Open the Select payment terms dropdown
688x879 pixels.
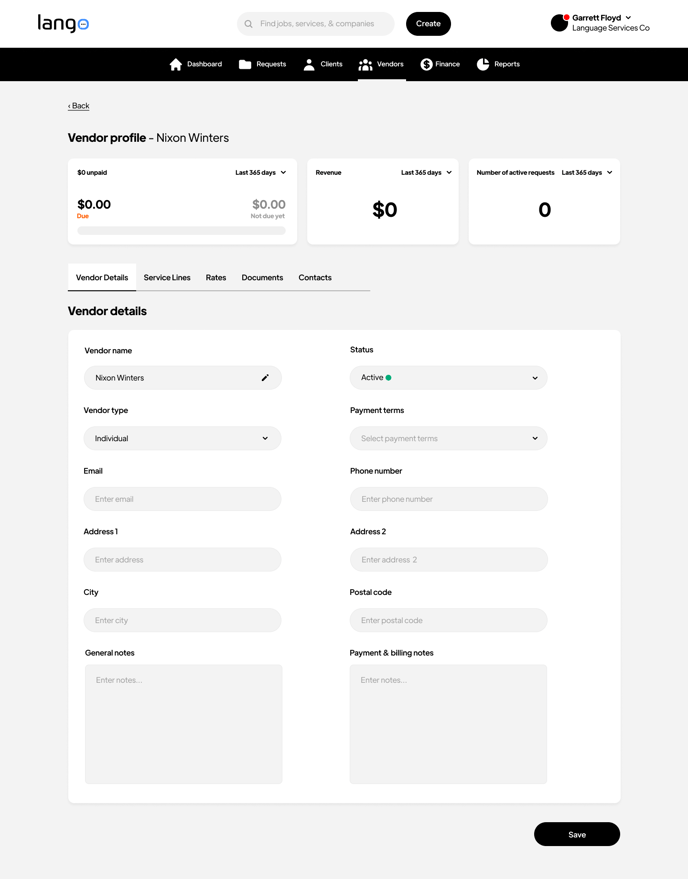coord(448,438)
